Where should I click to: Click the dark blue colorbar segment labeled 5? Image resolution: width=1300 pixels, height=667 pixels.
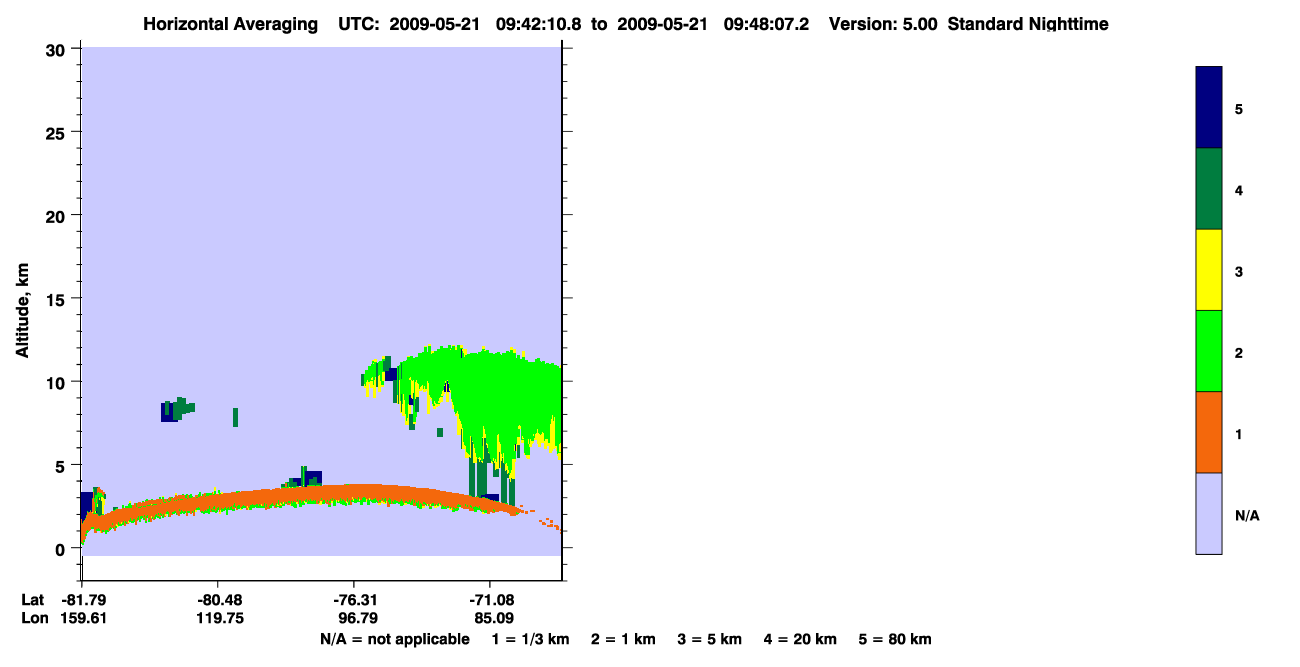click(1209, 108)
